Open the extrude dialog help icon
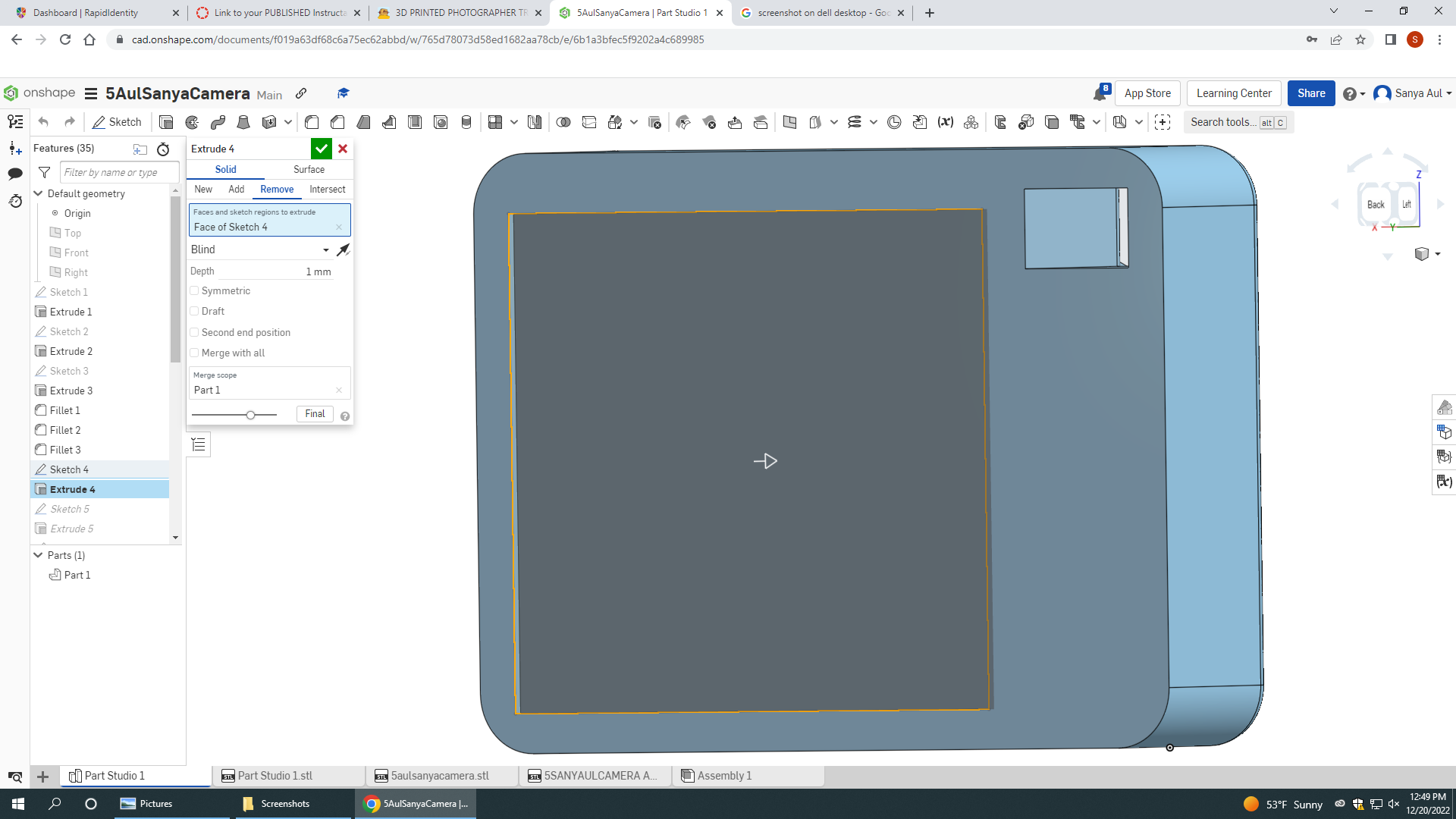1456x819 pixels. [x=345, y=416]
